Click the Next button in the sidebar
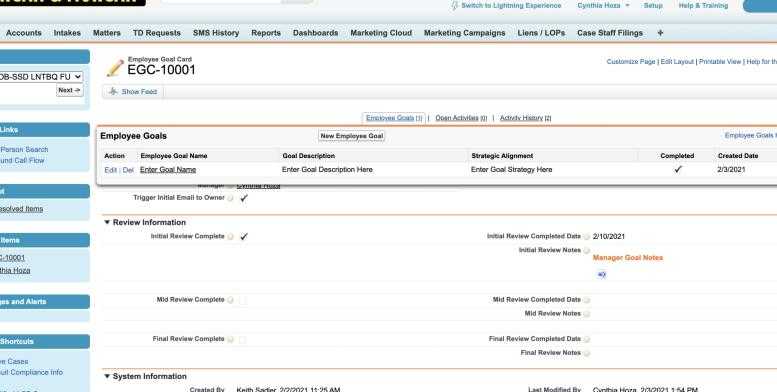The width and height of the screenshot is (777, 392). tap(69, 90)
